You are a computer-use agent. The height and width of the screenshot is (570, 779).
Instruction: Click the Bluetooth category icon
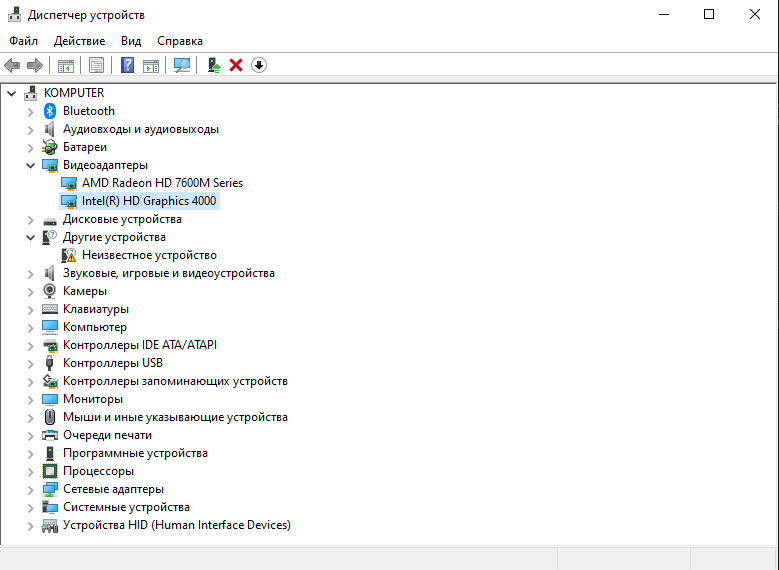tap(50, 111)
